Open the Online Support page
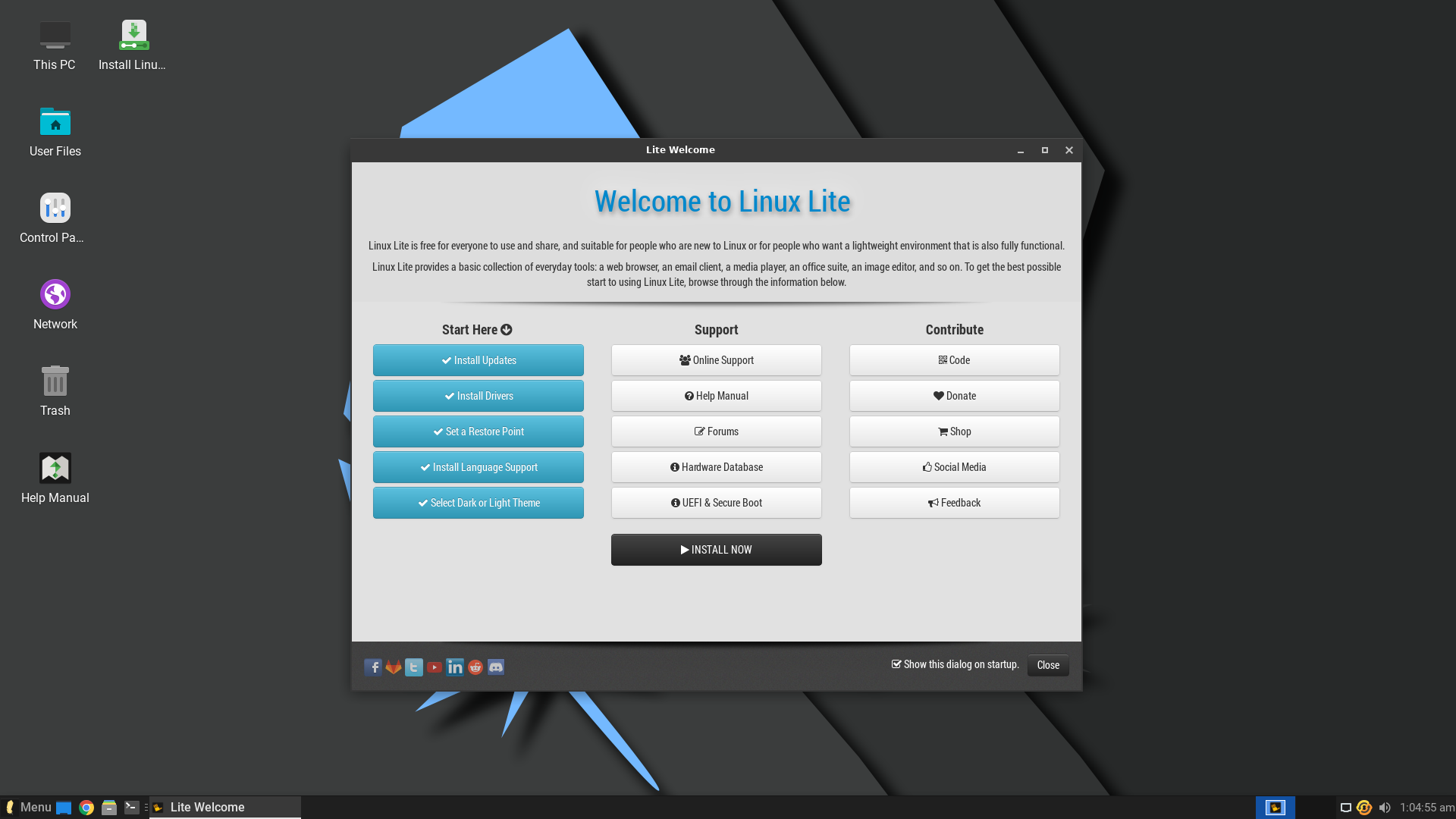 click(716, 360)
